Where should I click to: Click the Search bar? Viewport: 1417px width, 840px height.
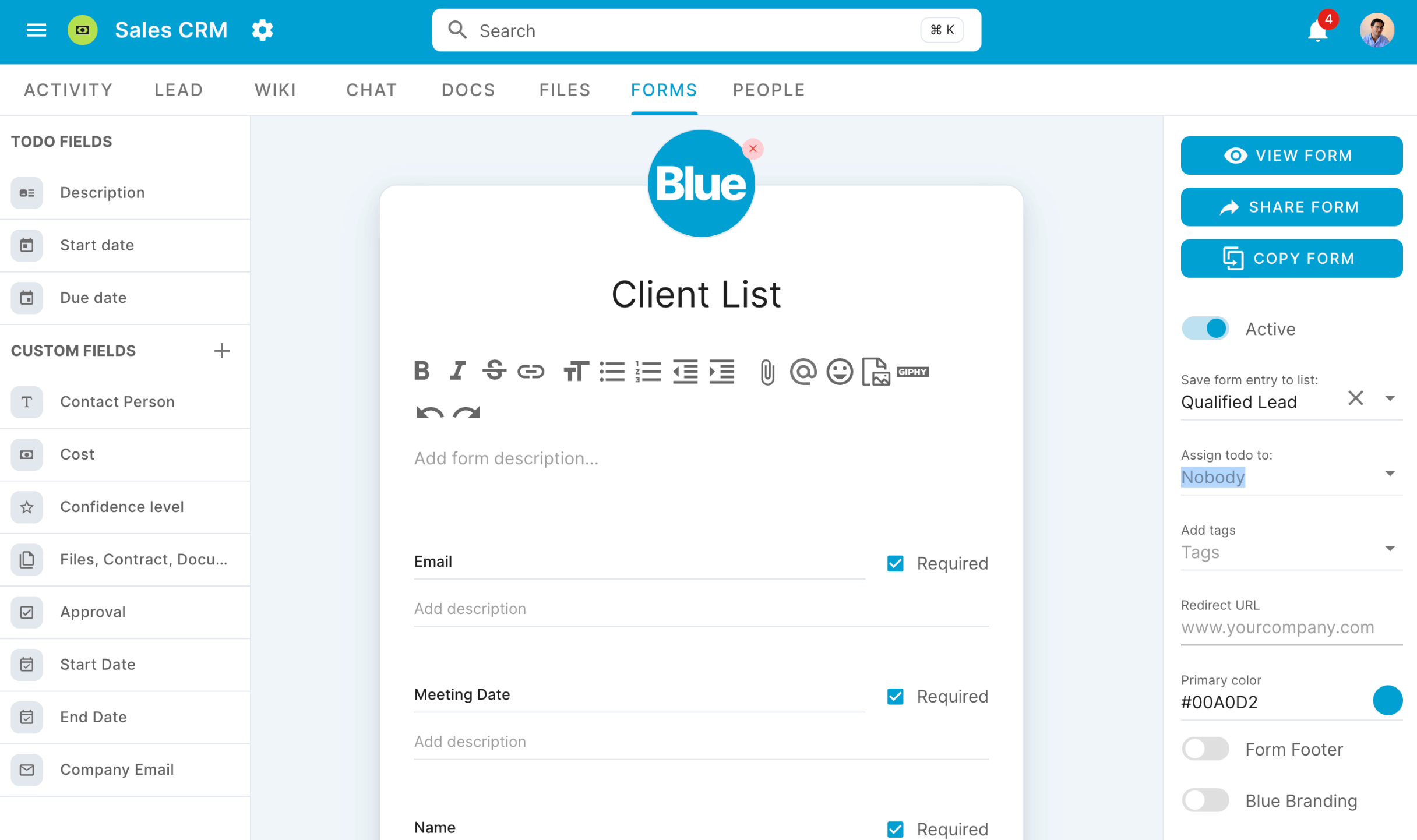[706, 30]
